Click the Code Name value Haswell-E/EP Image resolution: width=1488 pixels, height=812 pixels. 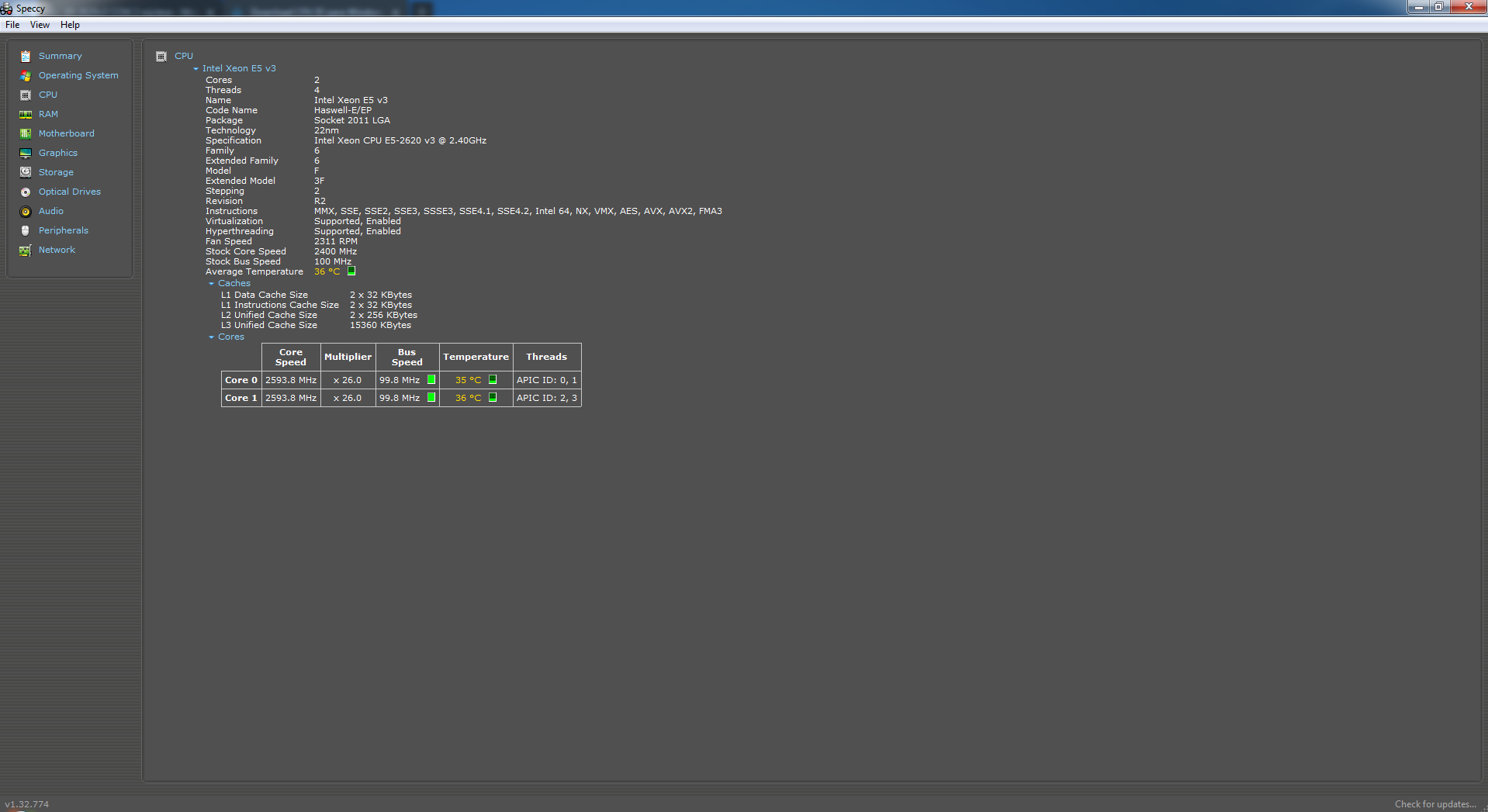click(x=343, y=110)
